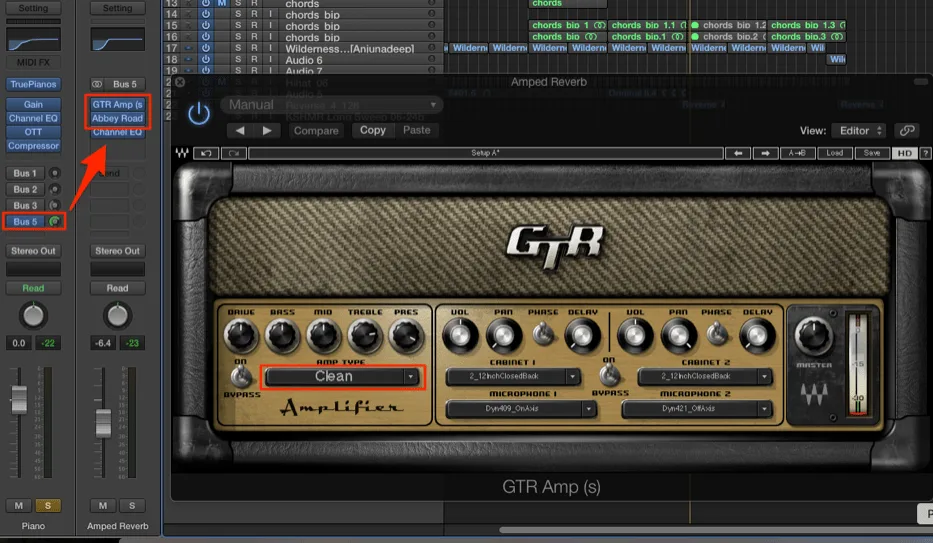
Task: Open the View Editor dropdown
Action: pos(860,131)
